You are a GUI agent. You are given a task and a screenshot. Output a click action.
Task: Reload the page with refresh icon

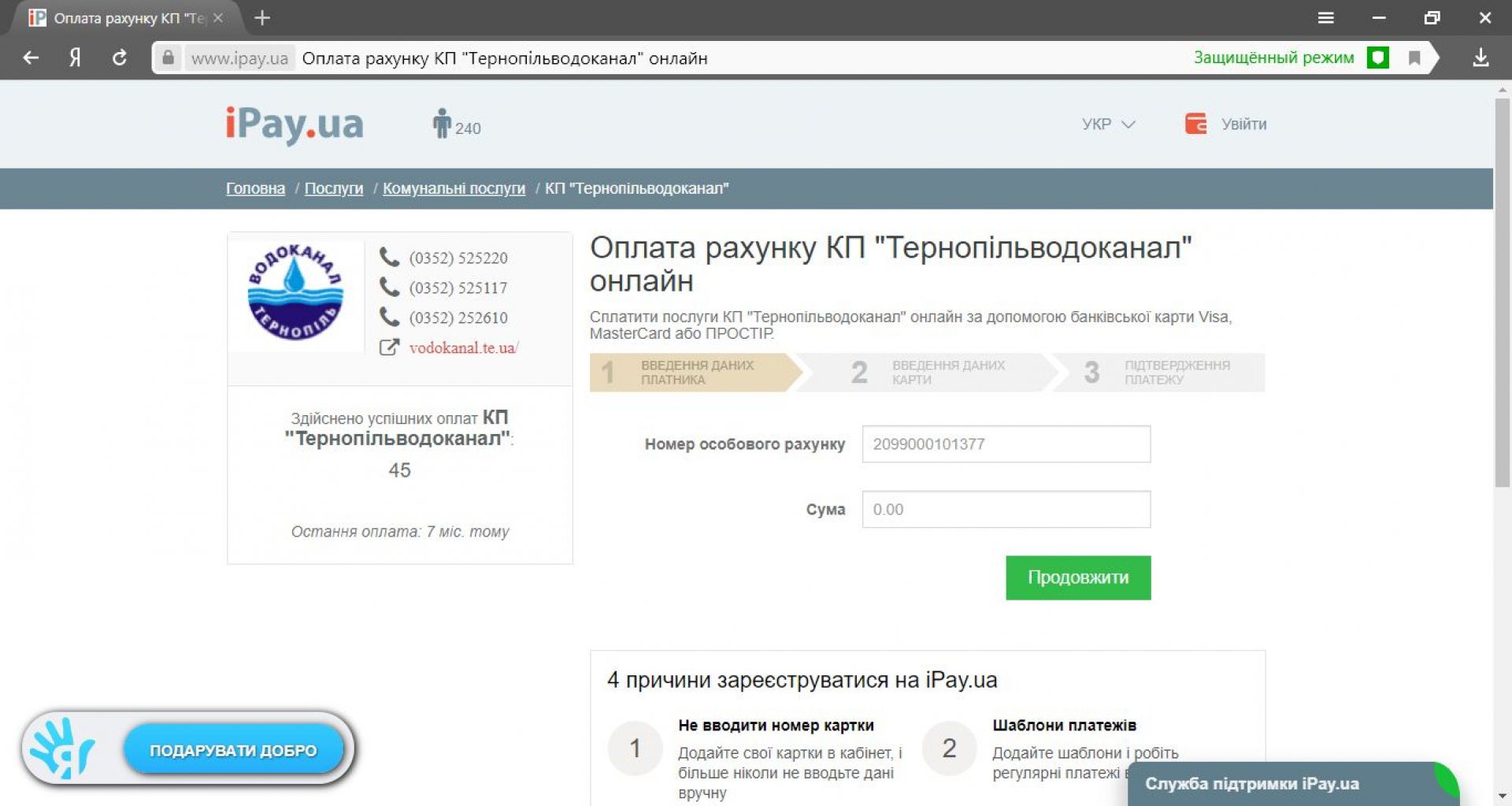tap(119, 58)
